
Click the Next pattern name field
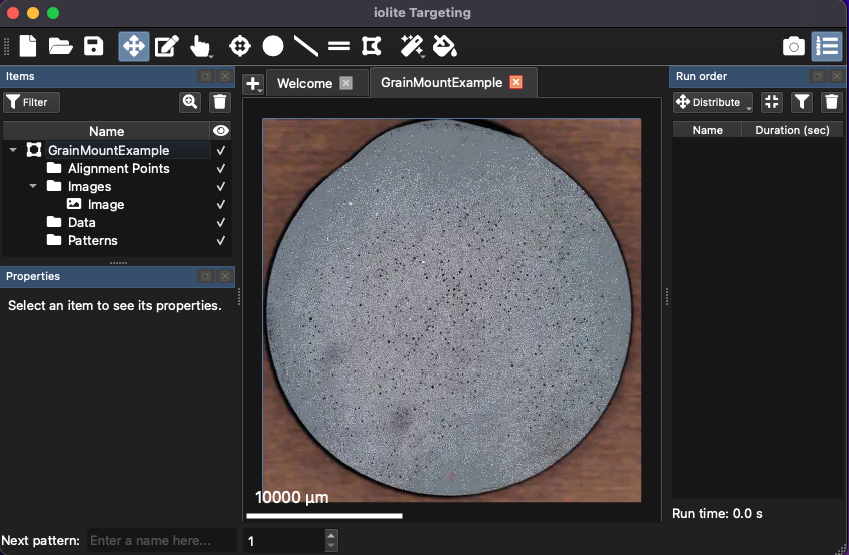(x=161, y=540)
